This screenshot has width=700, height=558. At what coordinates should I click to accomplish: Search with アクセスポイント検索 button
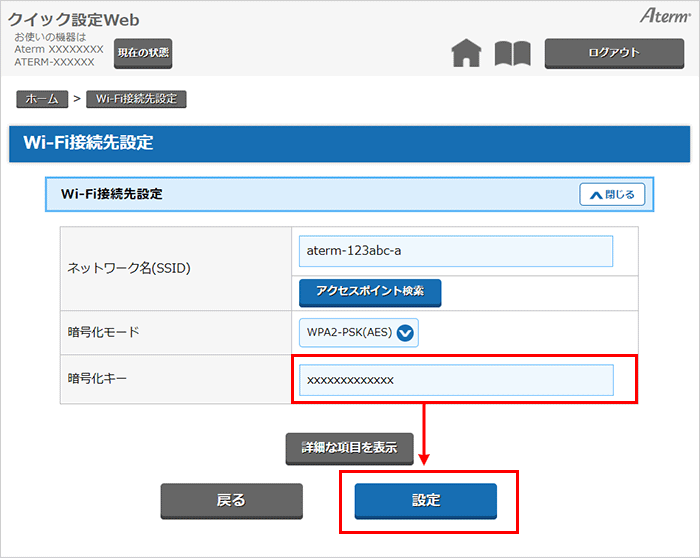click(x=370, y=292)
